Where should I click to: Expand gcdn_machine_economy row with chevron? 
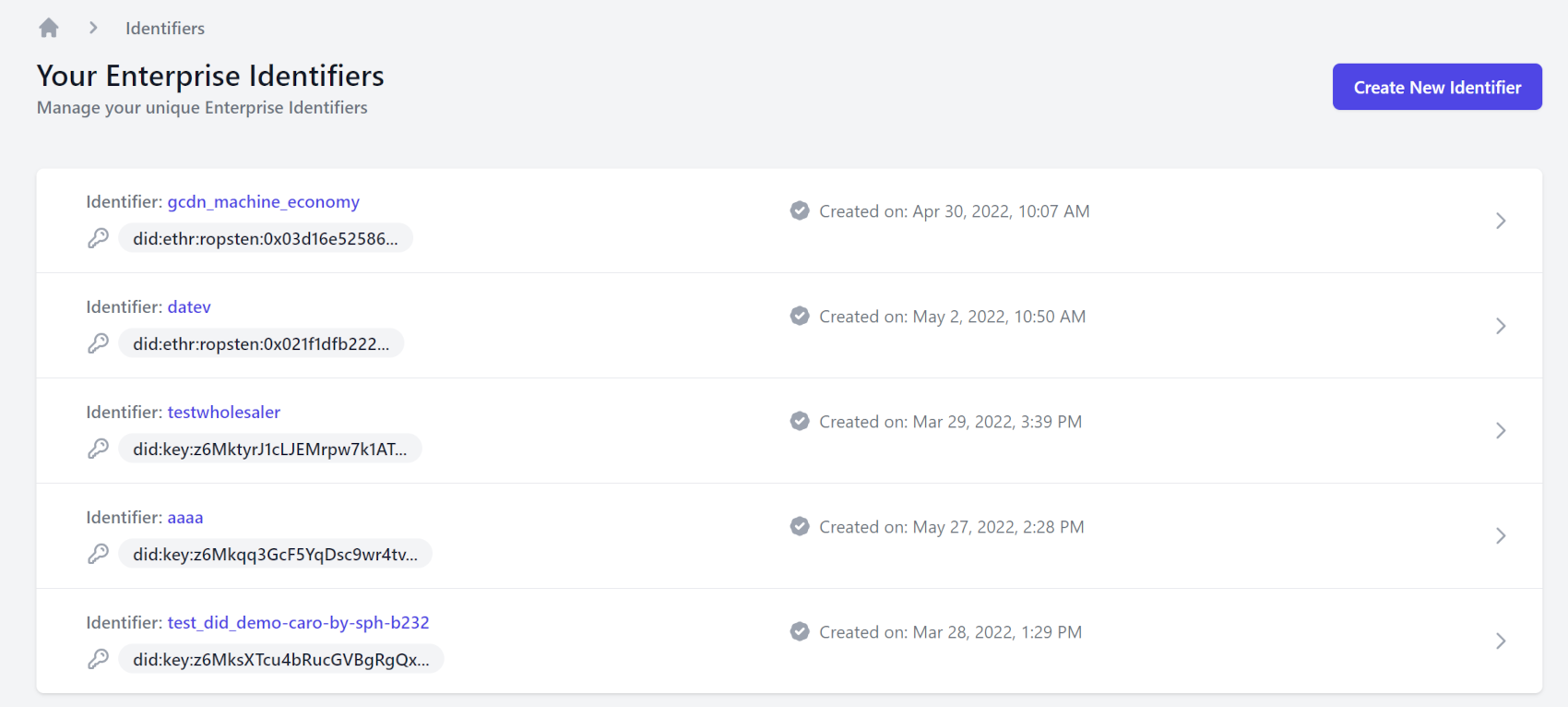1501,221
